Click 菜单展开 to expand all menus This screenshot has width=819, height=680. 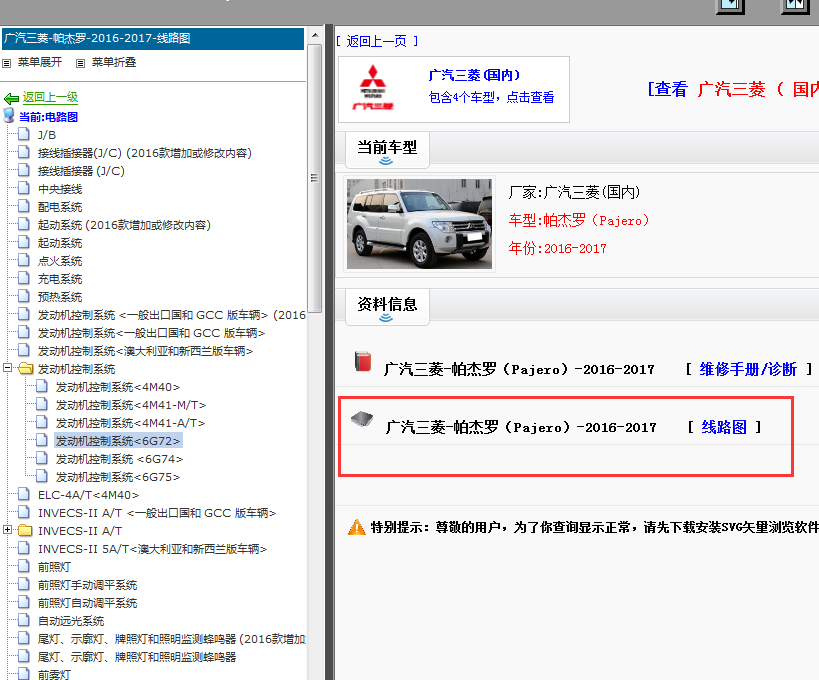coord(40,62)
